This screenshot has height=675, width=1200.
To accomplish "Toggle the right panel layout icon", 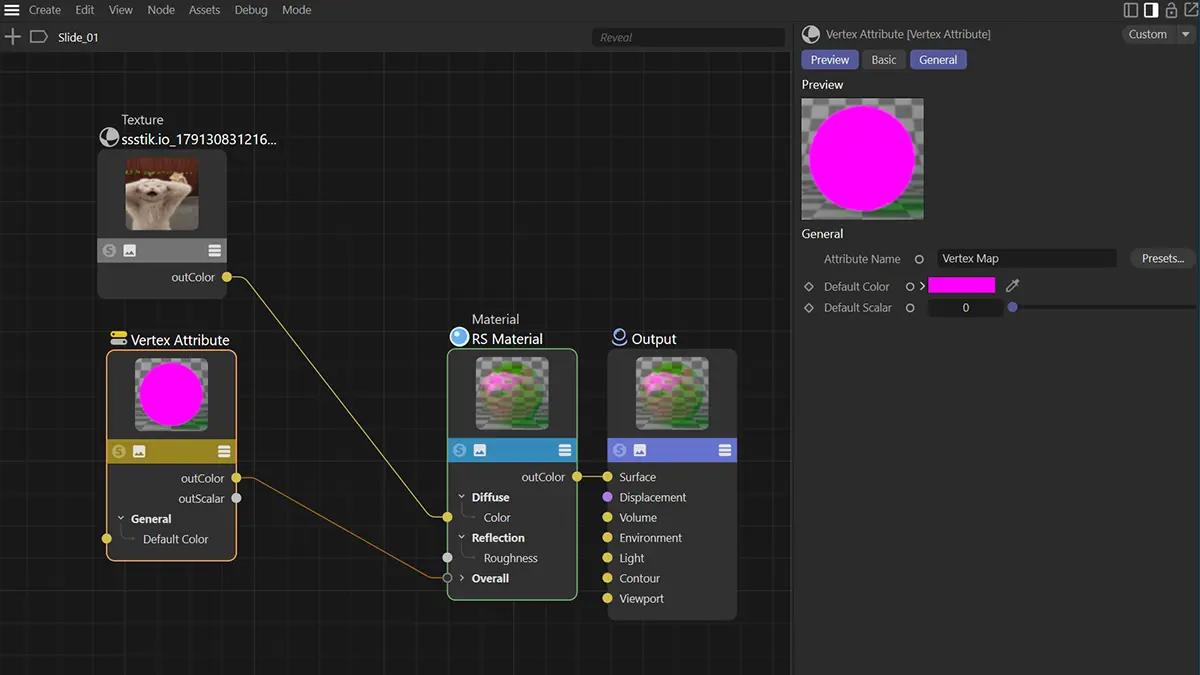I will tap(1151, 10).
